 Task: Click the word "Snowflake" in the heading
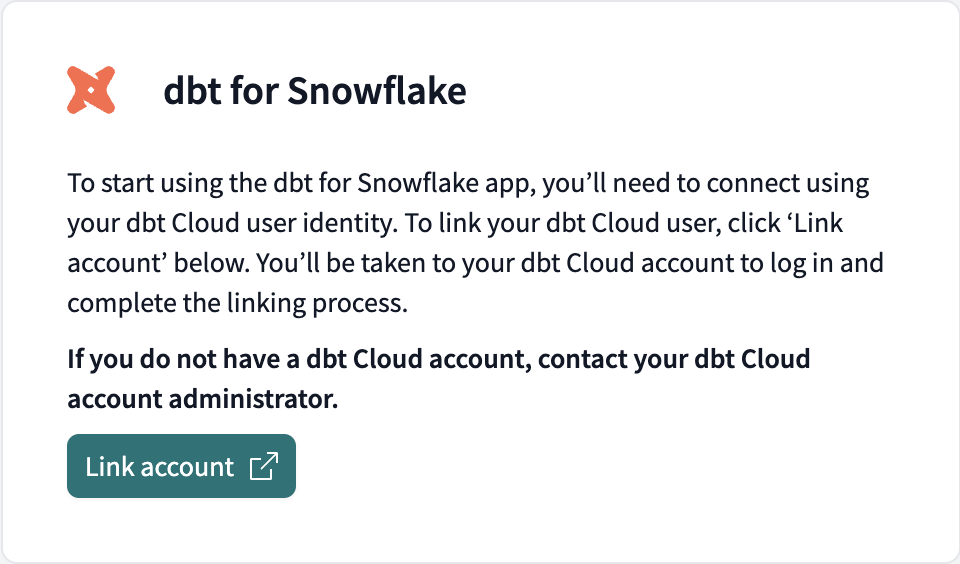(376, 92)
